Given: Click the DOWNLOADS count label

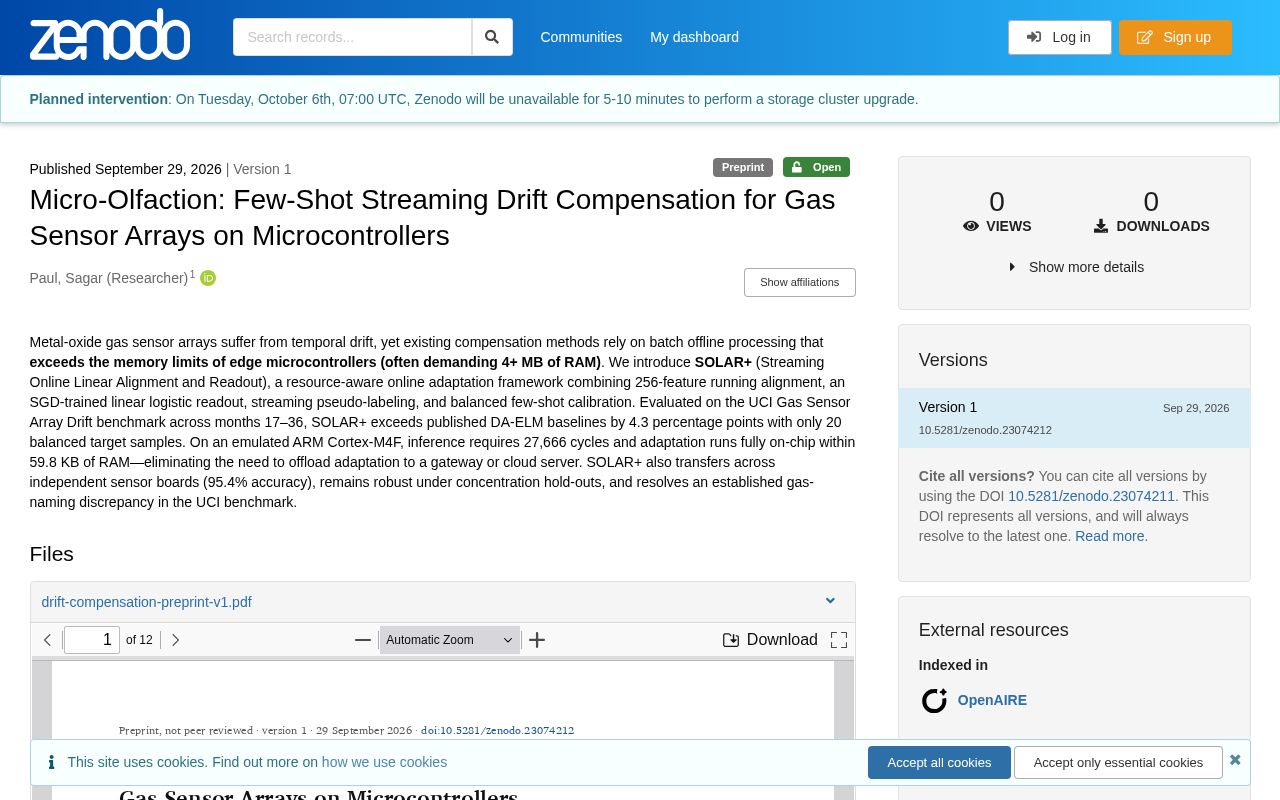Looking at the screenshot, I should [x=1152, y=226].
